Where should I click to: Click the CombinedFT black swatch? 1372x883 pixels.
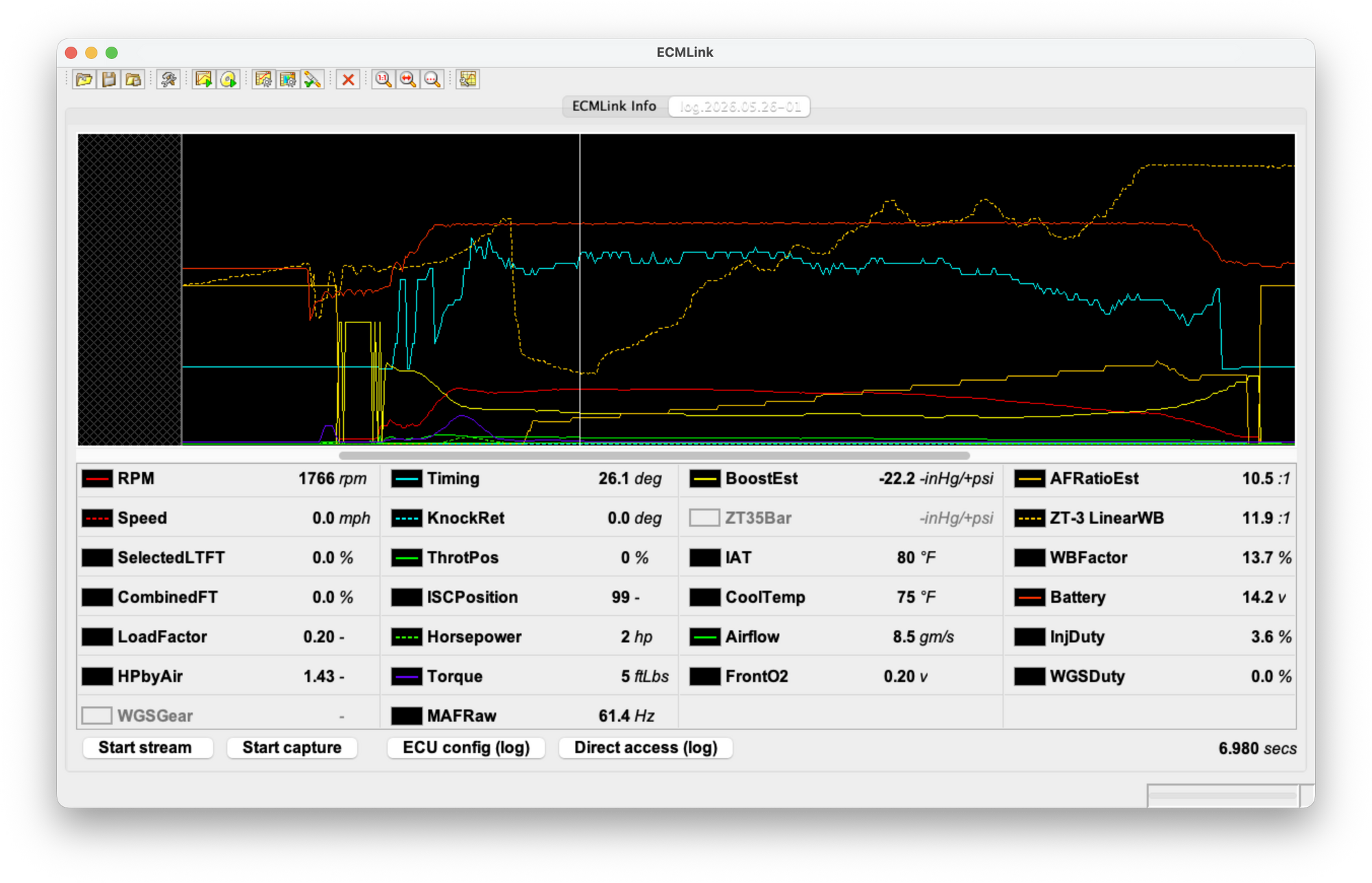(x=97, y=597)
